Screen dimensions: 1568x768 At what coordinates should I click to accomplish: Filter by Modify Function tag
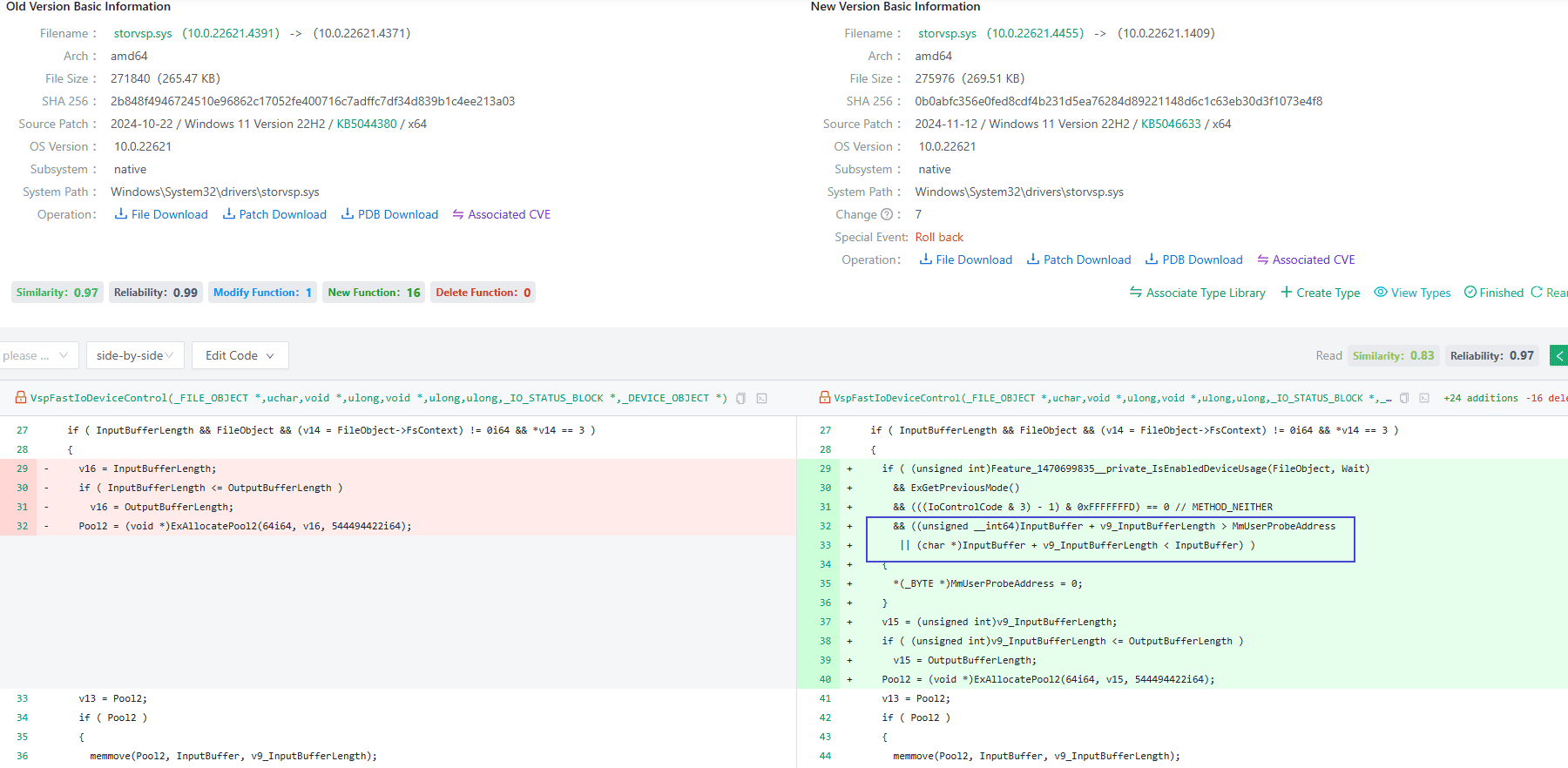coord(262,293)
